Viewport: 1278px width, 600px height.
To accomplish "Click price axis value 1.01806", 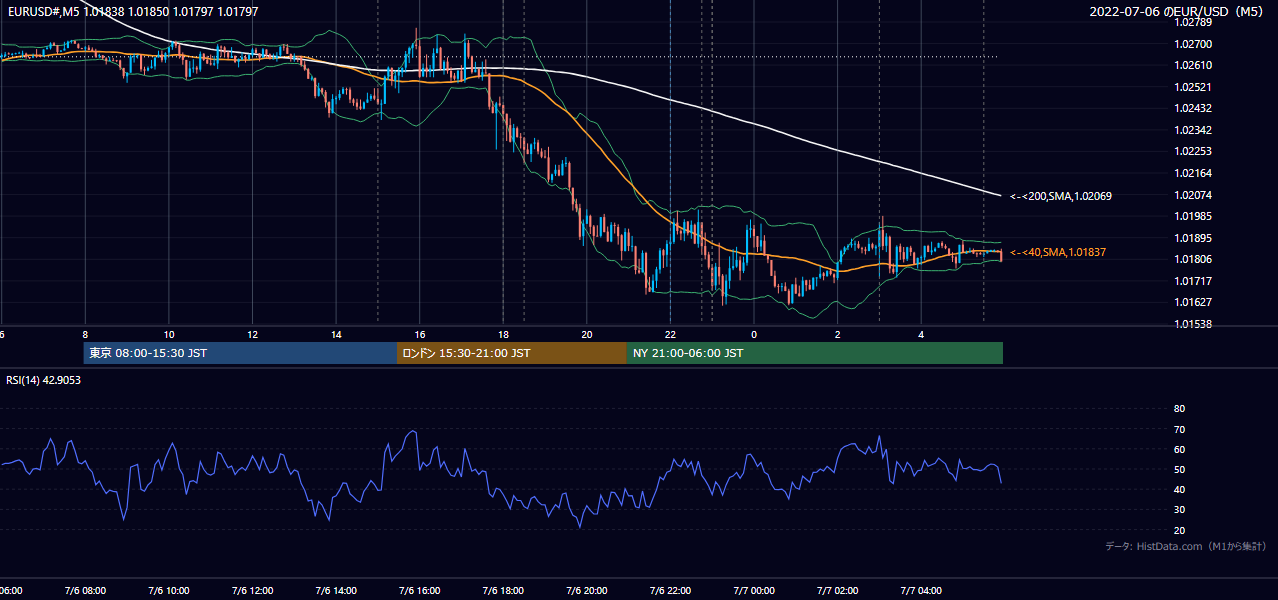I will [x=1193, y=259].
